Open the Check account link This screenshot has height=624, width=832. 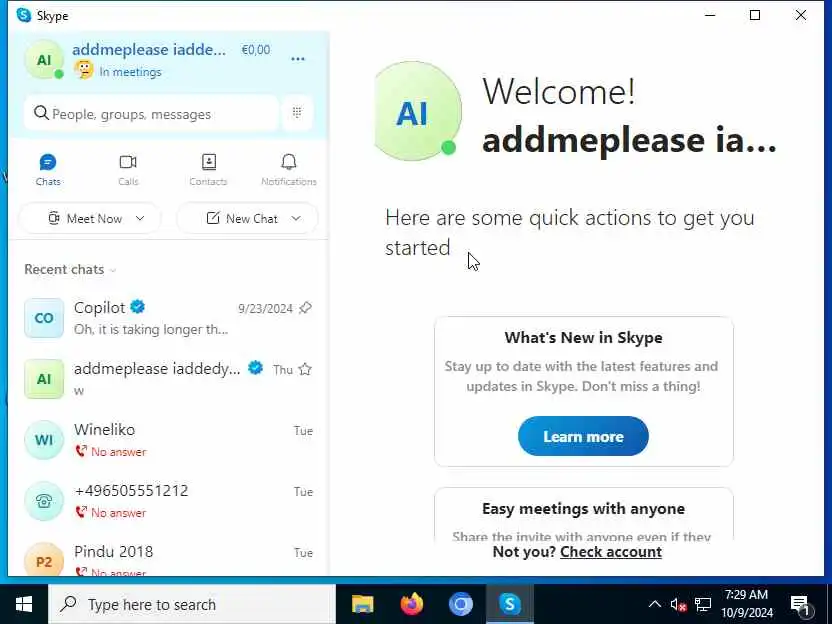[611, 552]
